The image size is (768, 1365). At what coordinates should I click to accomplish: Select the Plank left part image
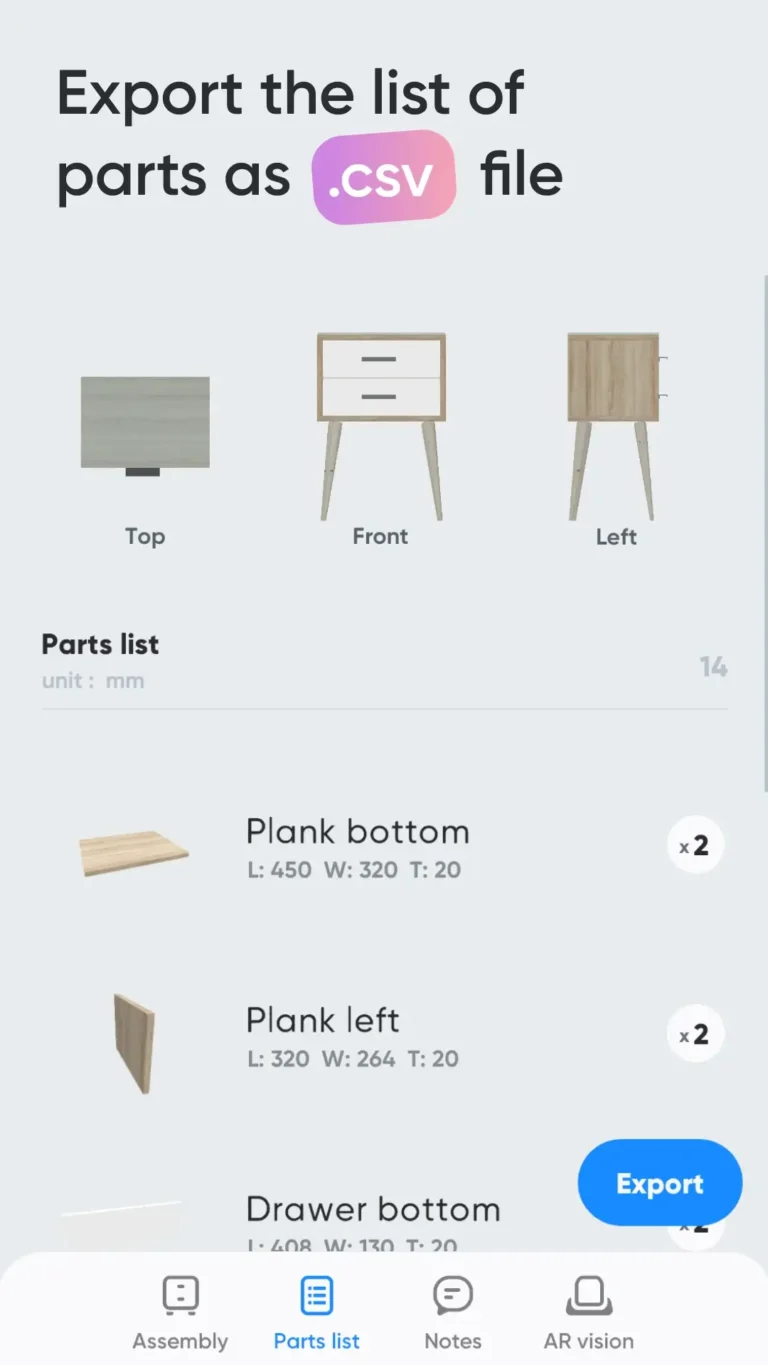(134, 1042)
